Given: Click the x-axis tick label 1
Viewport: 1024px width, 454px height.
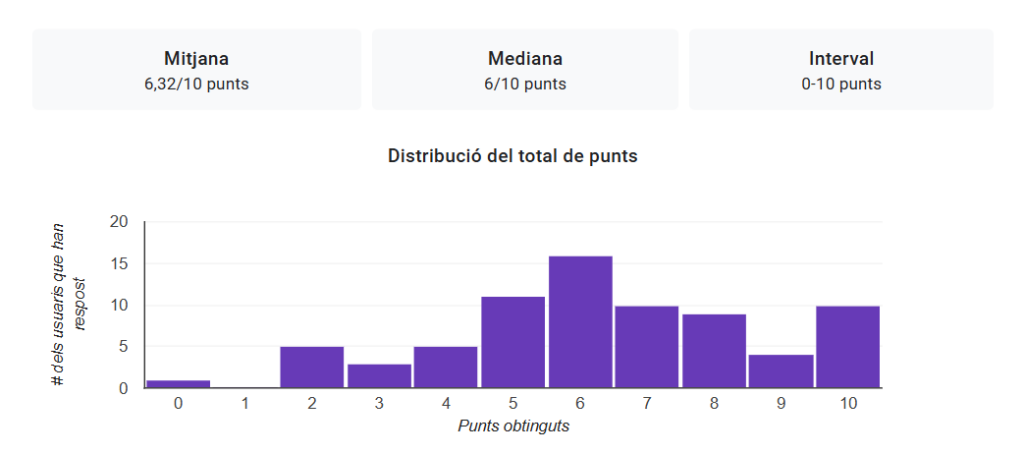Looking at the screenshot, I should [x=245, y=403].
